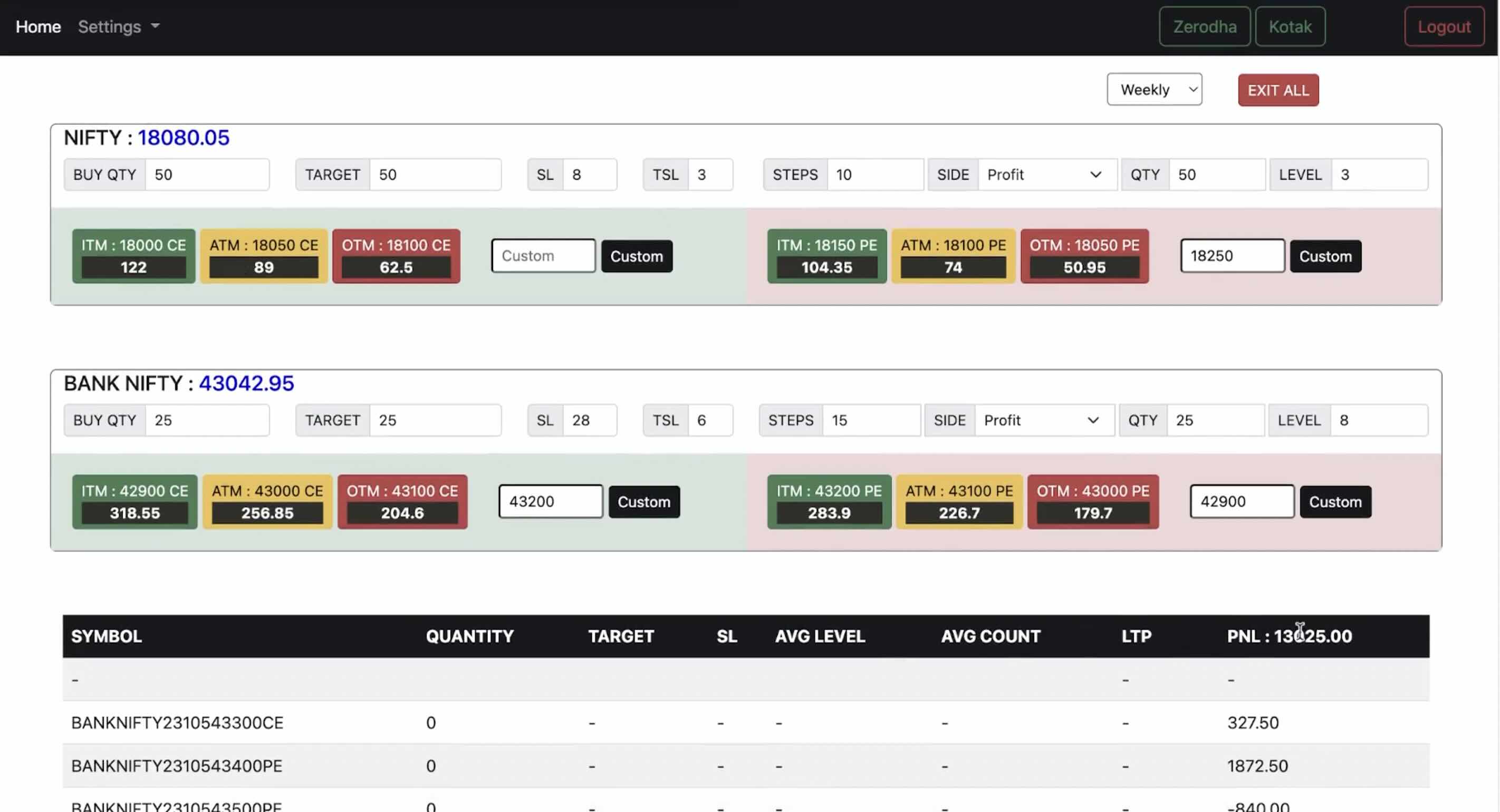Edit the BANK NIFTY LEVEL field 8
Image resolution: width=1500 pixels, height=812 pixels.
point(1378,420)
